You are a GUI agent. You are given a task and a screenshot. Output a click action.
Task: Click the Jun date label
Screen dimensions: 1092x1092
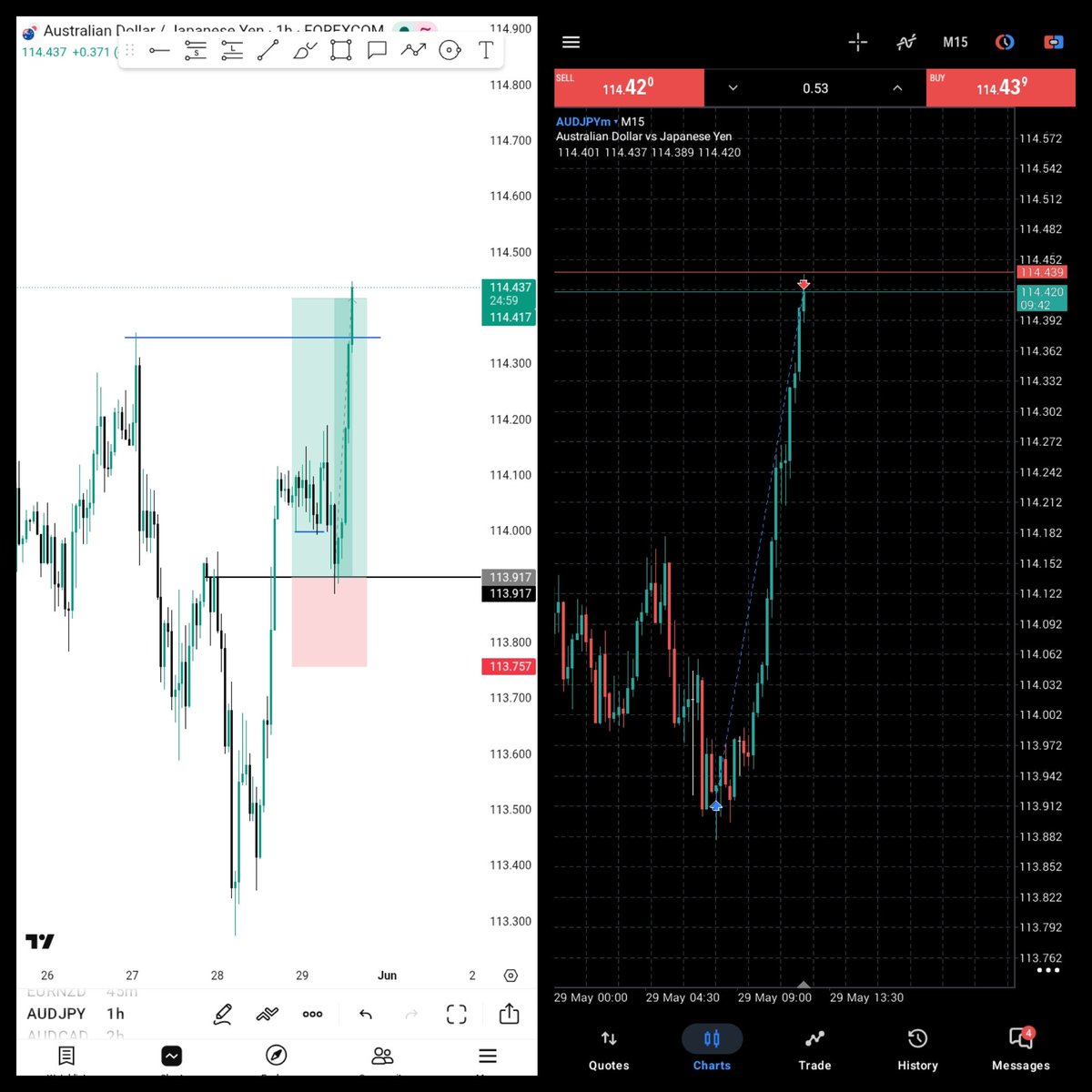coord(388,976)
